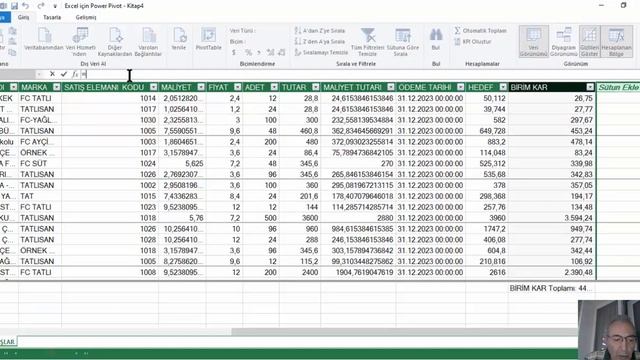Screen dimensions: 640x360
Task: Confirm formula with the checkmark icon
Action: 63,74
